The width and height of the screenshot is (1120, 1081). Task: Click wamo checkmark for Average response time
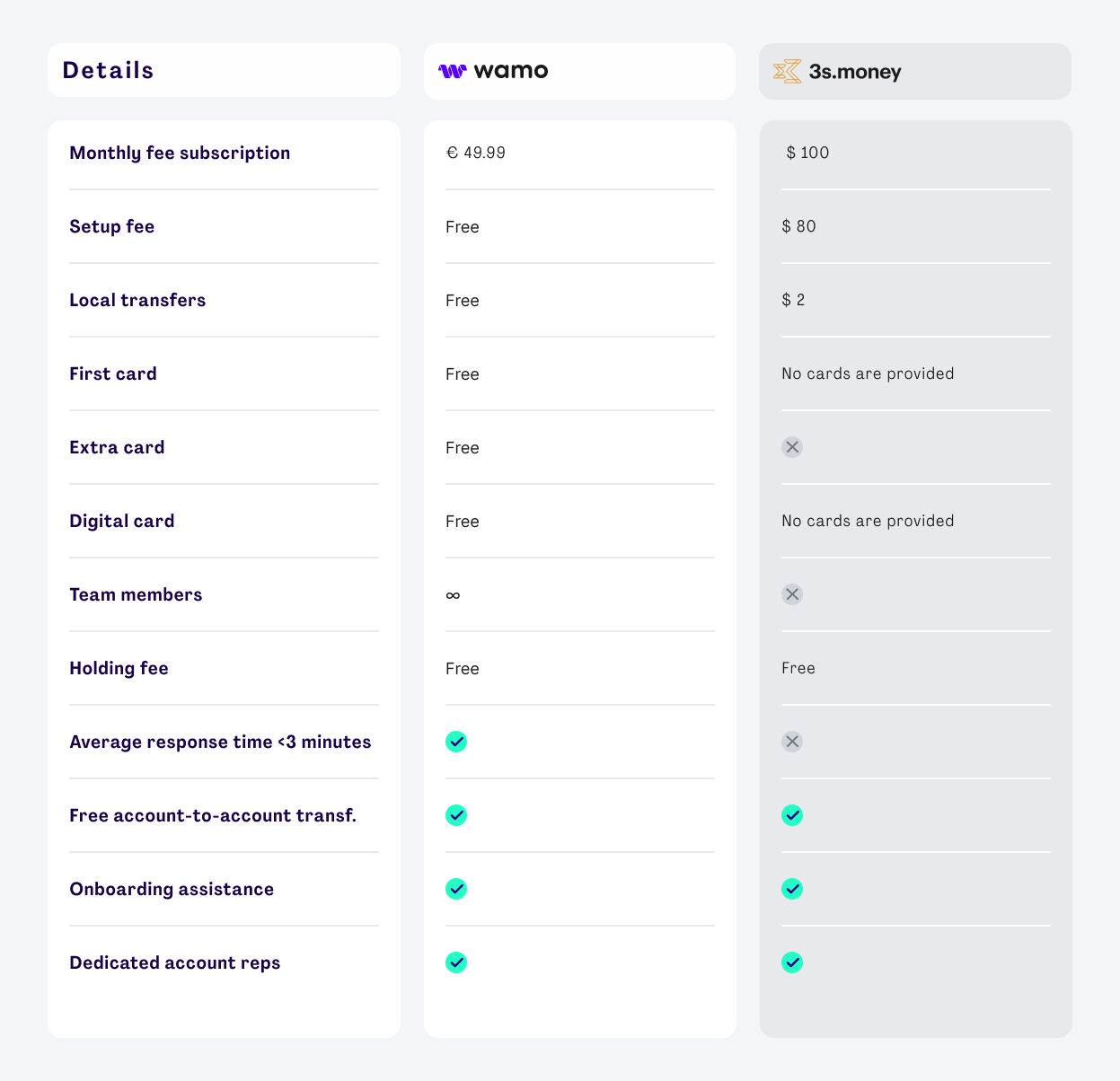pos(456,742)
